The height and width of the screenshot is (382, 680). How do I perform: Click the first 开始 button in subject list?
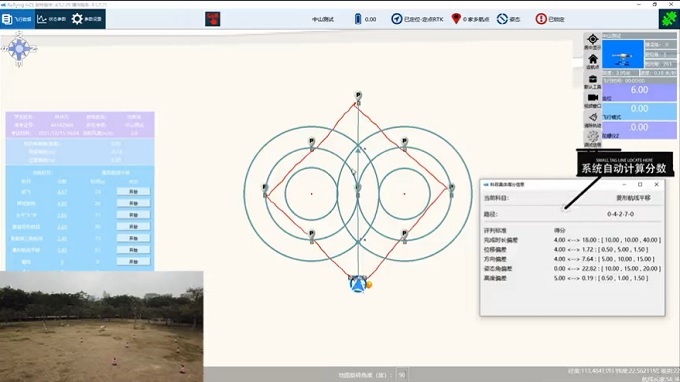(x=133, y=191)
